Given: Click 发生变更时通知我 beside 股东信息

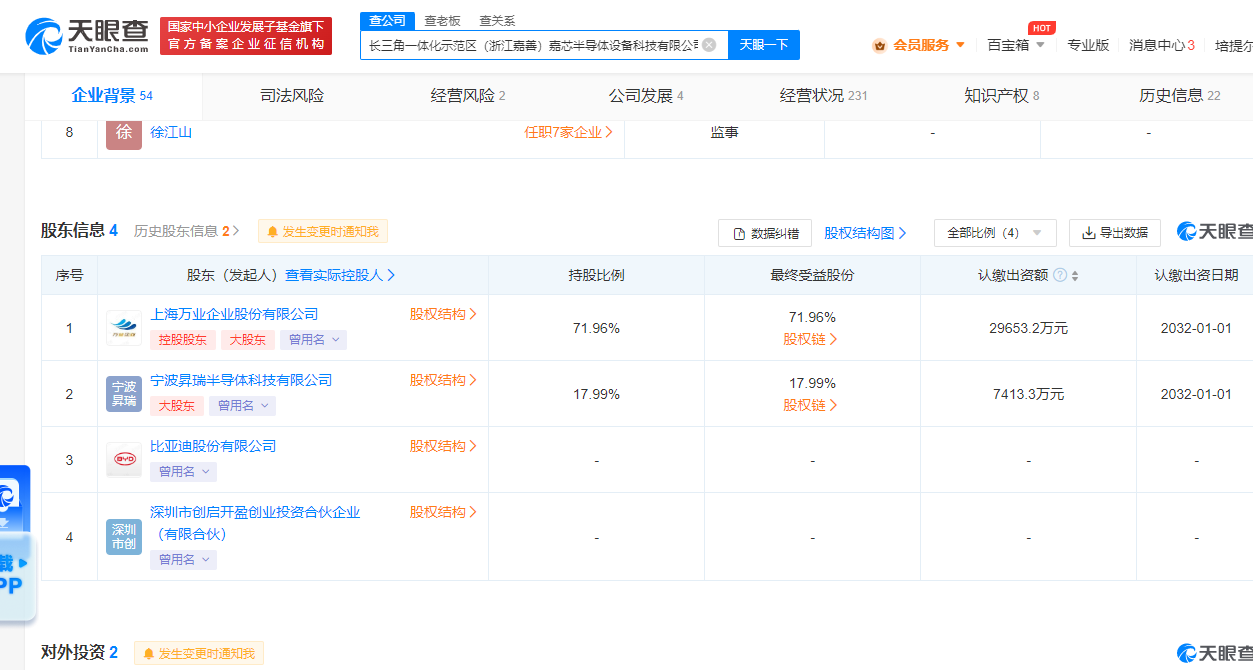Looking at the screenshot, I should coord(322,232).
